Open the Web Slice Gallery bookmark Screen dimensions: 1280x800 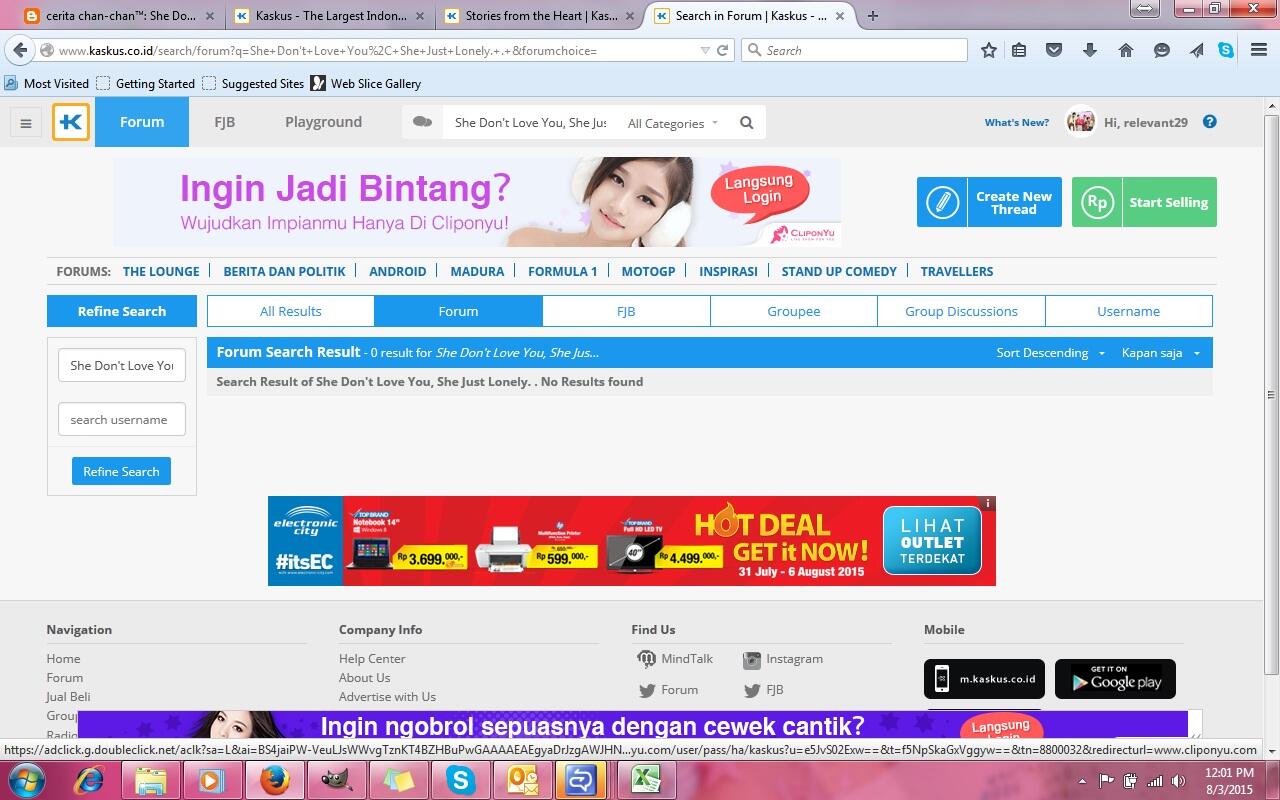tap(365, 84)
